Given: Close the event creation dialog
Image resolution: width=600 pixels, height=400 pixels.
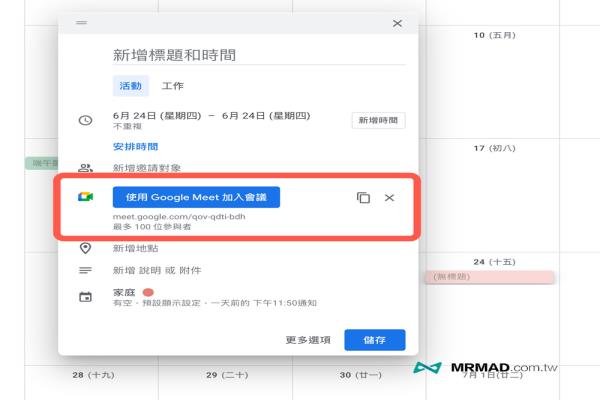Looking at the screenshot, I should click(397, 23).
